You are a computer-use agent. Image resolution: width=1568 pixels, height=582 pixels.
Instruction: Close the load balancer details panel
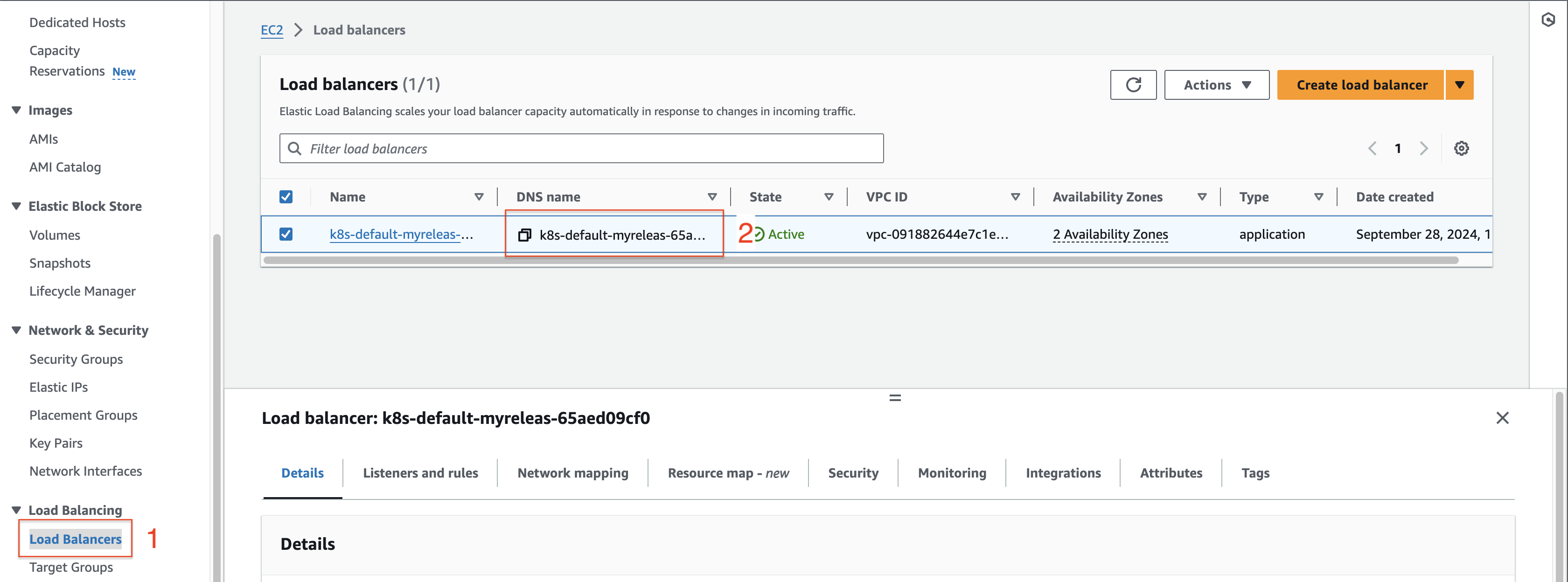tap(1502, 418)
